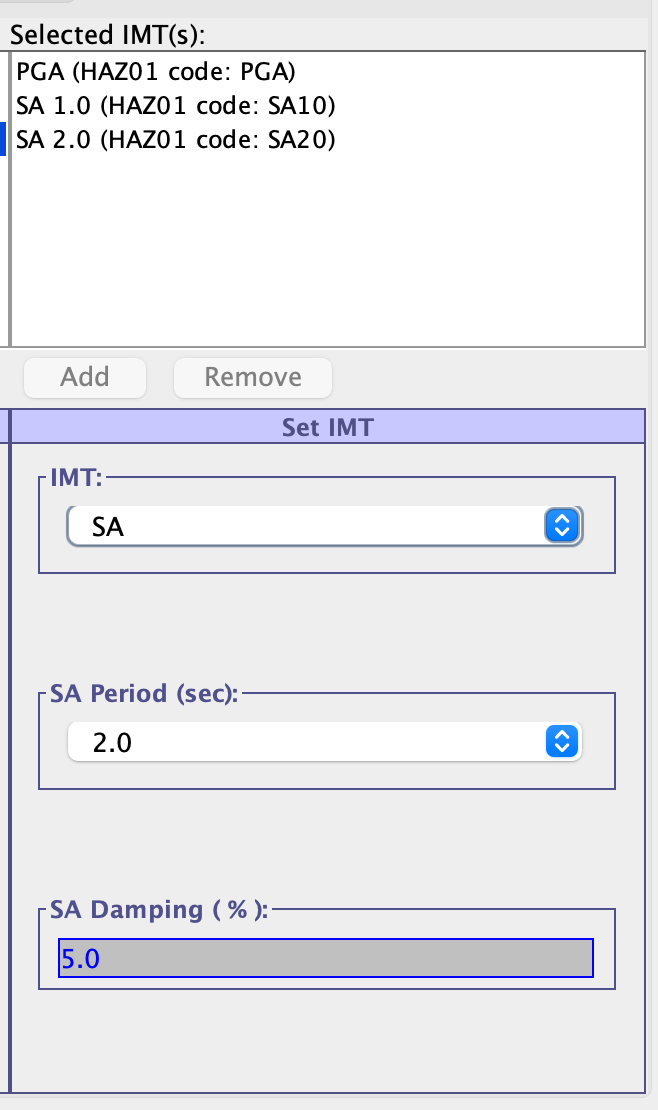
Task: Focus the SA Damping field containing 5.0
Action: [325, 959]
